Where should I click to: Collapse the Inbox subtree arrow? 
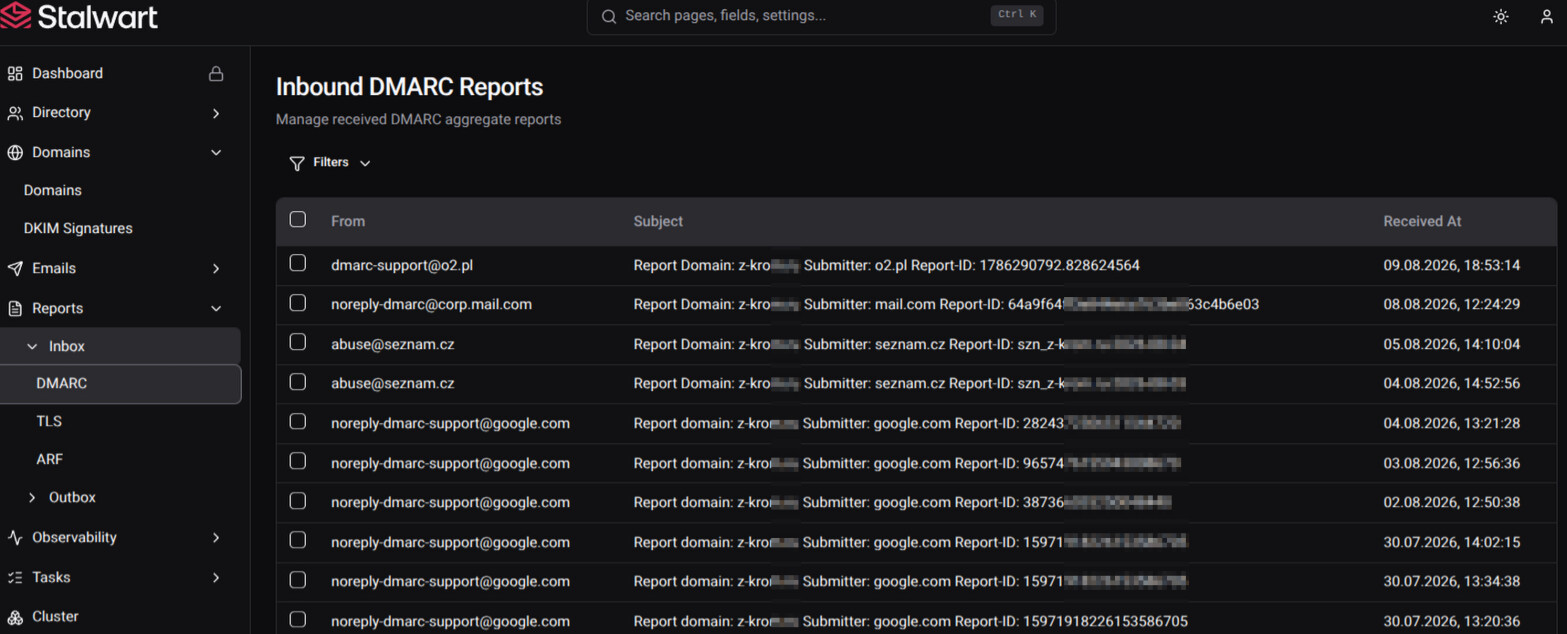pos(32,347)
